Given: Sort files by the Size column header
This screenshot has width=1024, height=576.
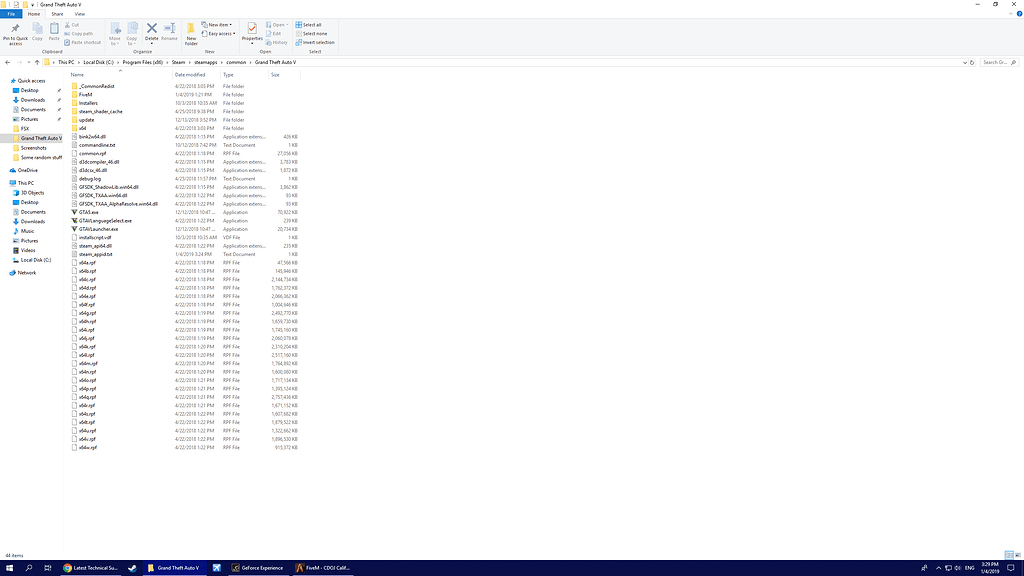Looking at the screenshot, I should (x=276, y=75).
